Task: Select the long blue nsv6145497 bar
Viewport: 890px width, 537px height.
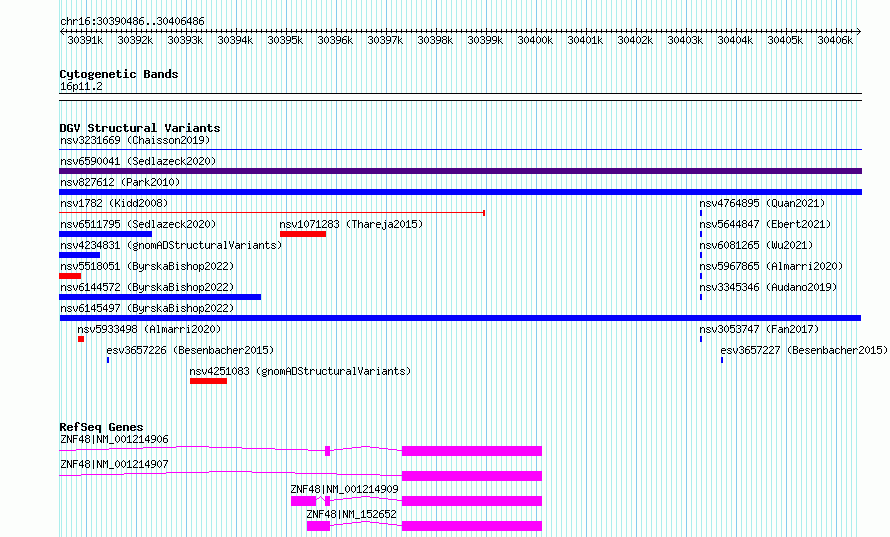Action: click(460, 318)
